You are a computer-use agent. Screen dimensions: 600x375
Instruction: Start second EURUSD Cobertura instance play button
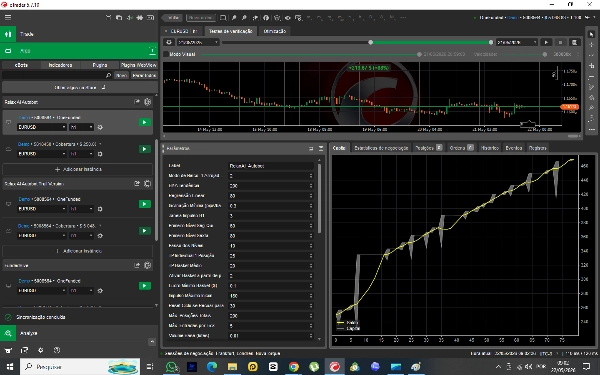coord(144,149)
